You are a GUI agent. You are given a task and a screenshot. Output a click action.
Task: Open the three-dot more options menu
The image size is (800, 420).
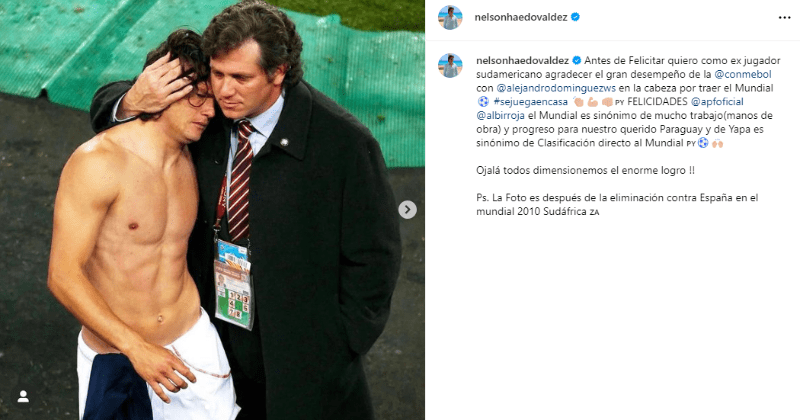[784, 18]
